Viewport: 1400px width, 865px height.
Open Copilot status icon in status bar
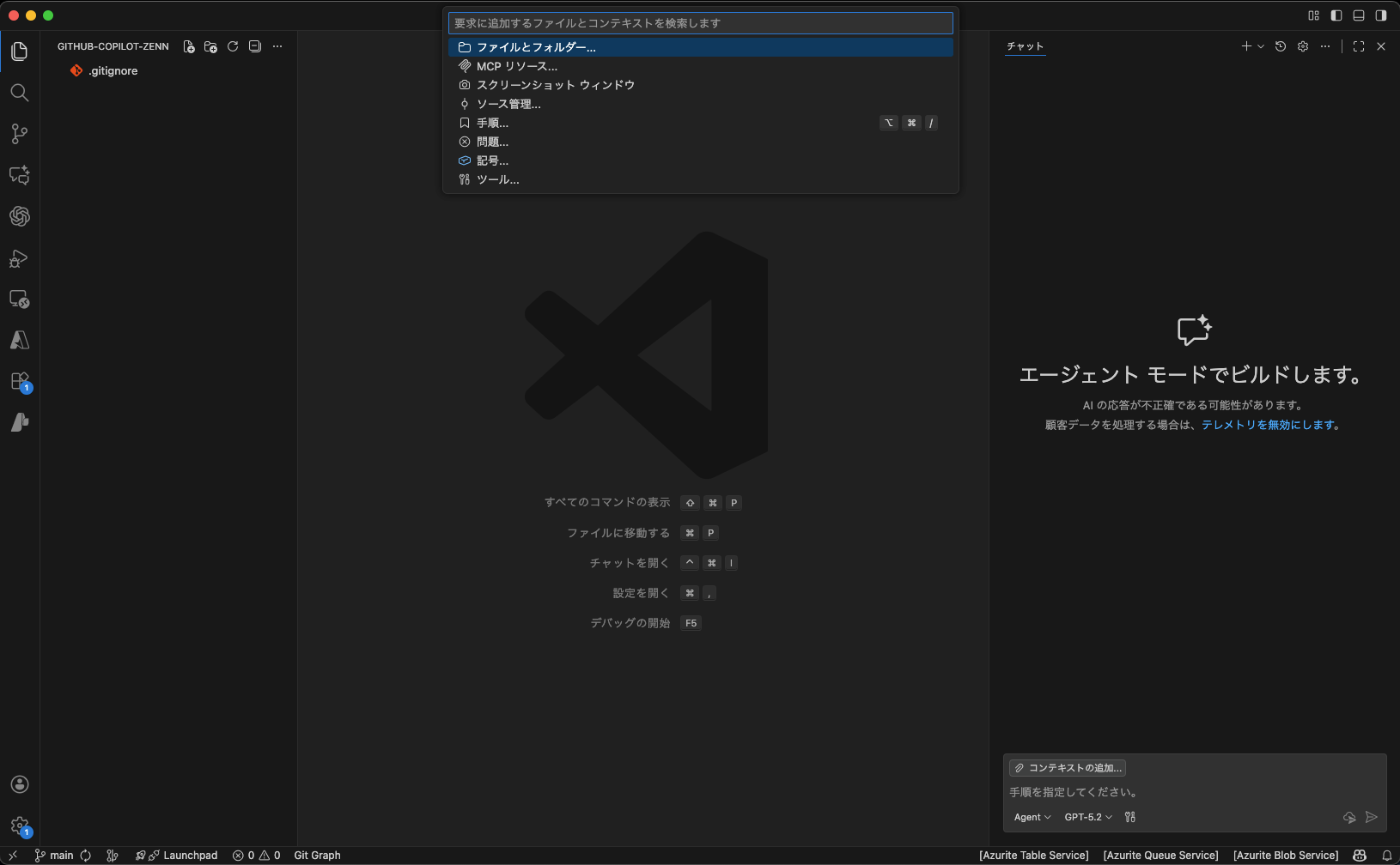click(1360, 855)
